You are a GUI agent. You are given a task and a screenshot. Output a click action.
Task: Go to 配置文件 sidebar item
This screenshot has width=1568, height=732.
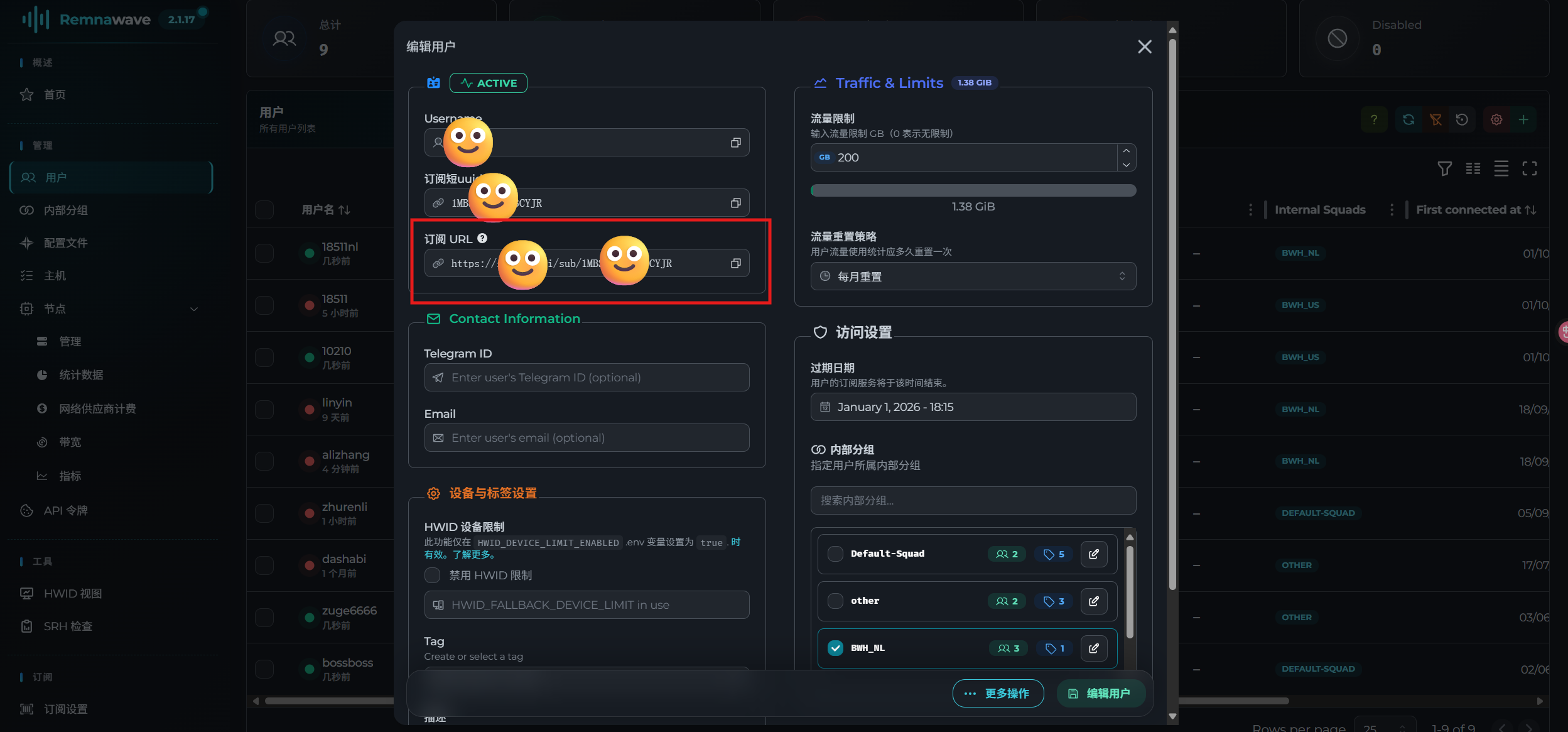pos(66,243)
